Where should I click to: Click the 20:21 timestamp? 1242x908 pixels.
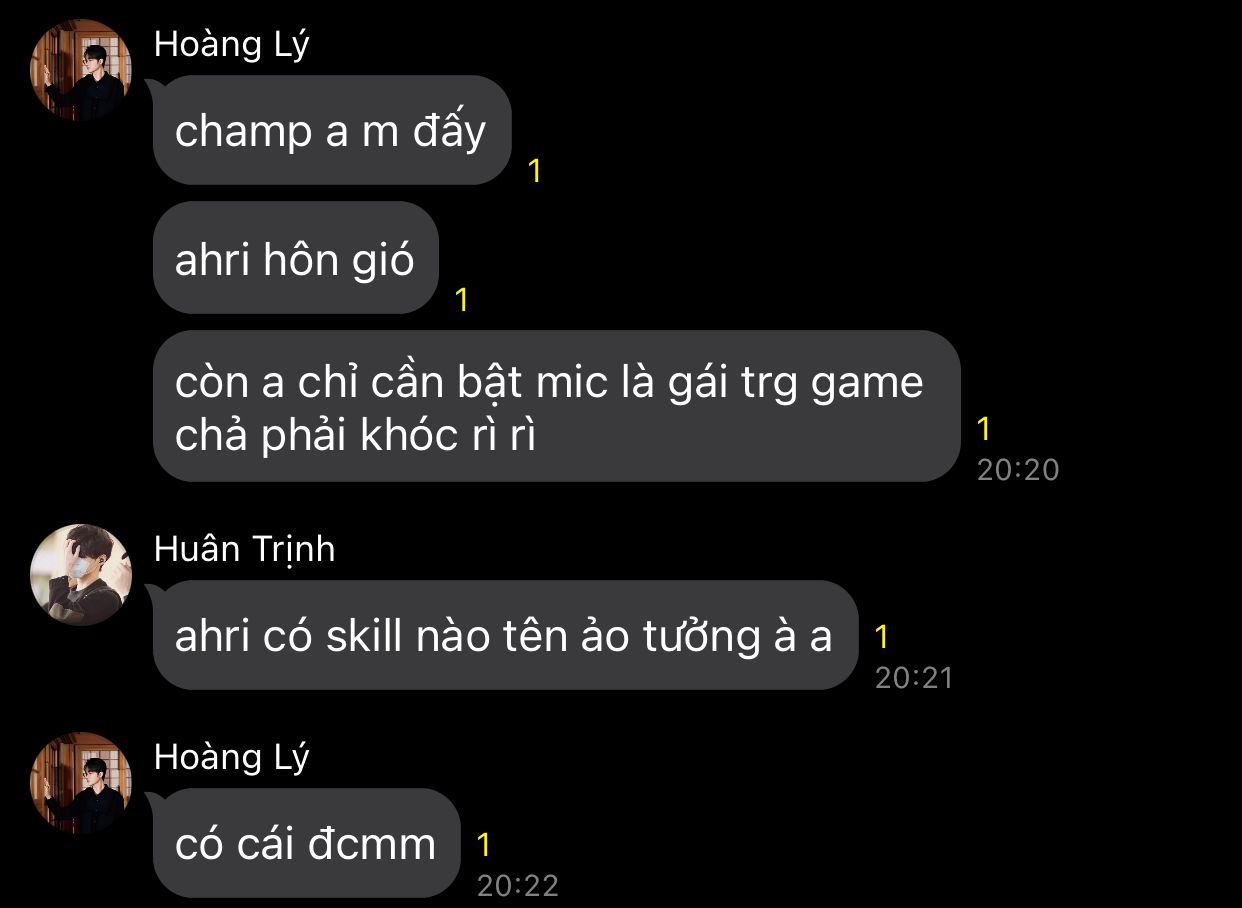(x=915, y=677)
